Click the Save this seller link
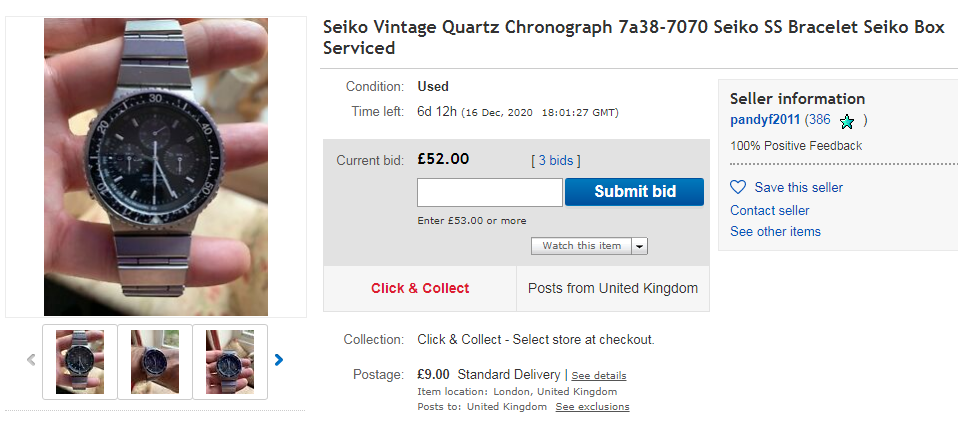 click(798, 187)
